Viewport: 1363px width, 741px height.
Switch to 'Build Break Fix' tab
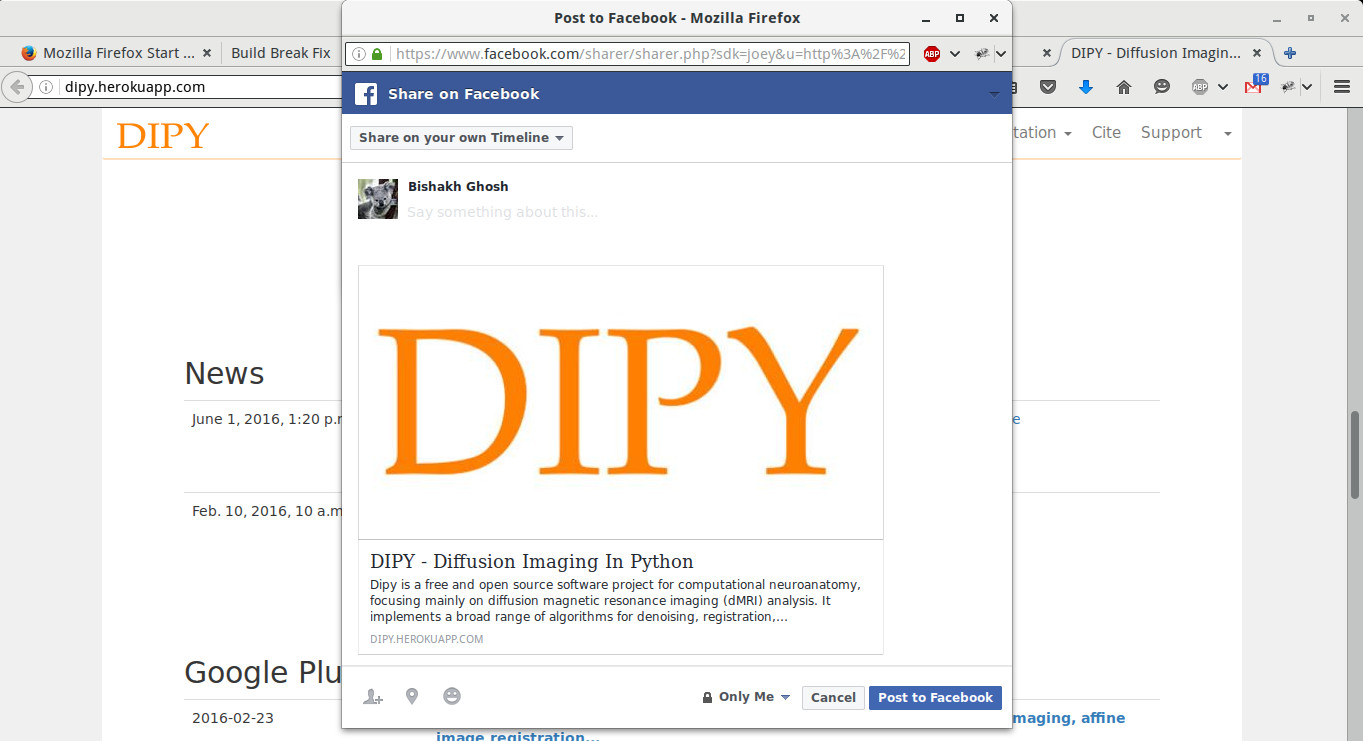pos(281,53)
